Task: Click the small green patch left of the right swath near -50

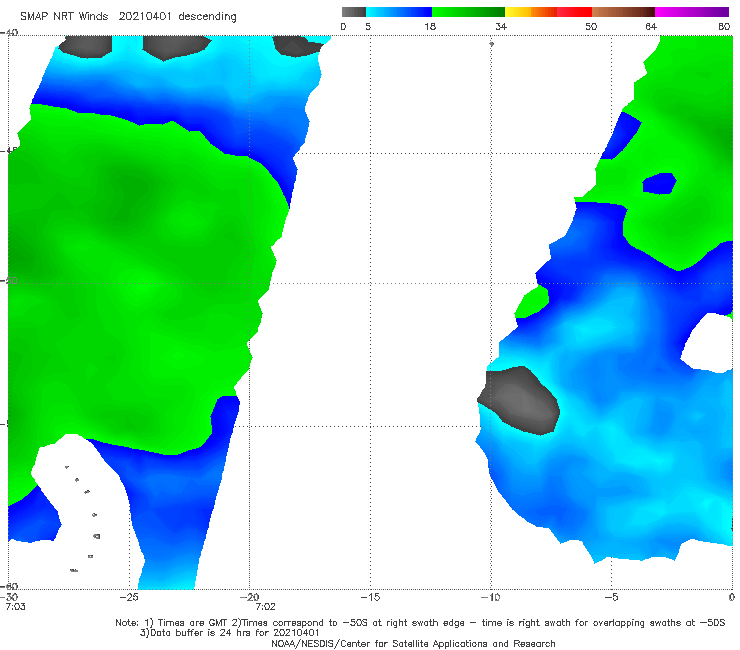Action: 532,302
